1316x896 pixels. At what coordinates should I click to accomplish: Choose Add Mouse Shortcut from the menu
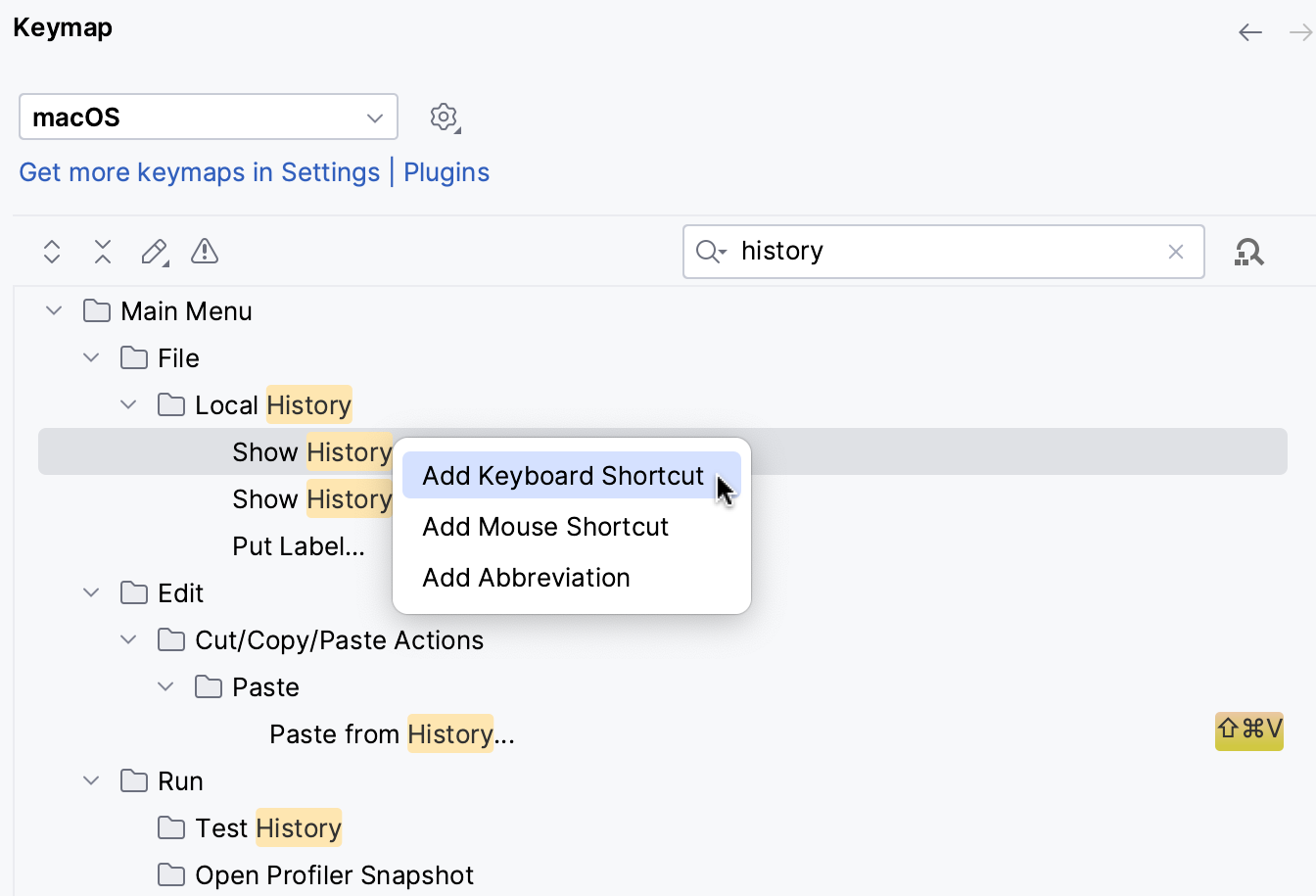[x=545, y=526]
